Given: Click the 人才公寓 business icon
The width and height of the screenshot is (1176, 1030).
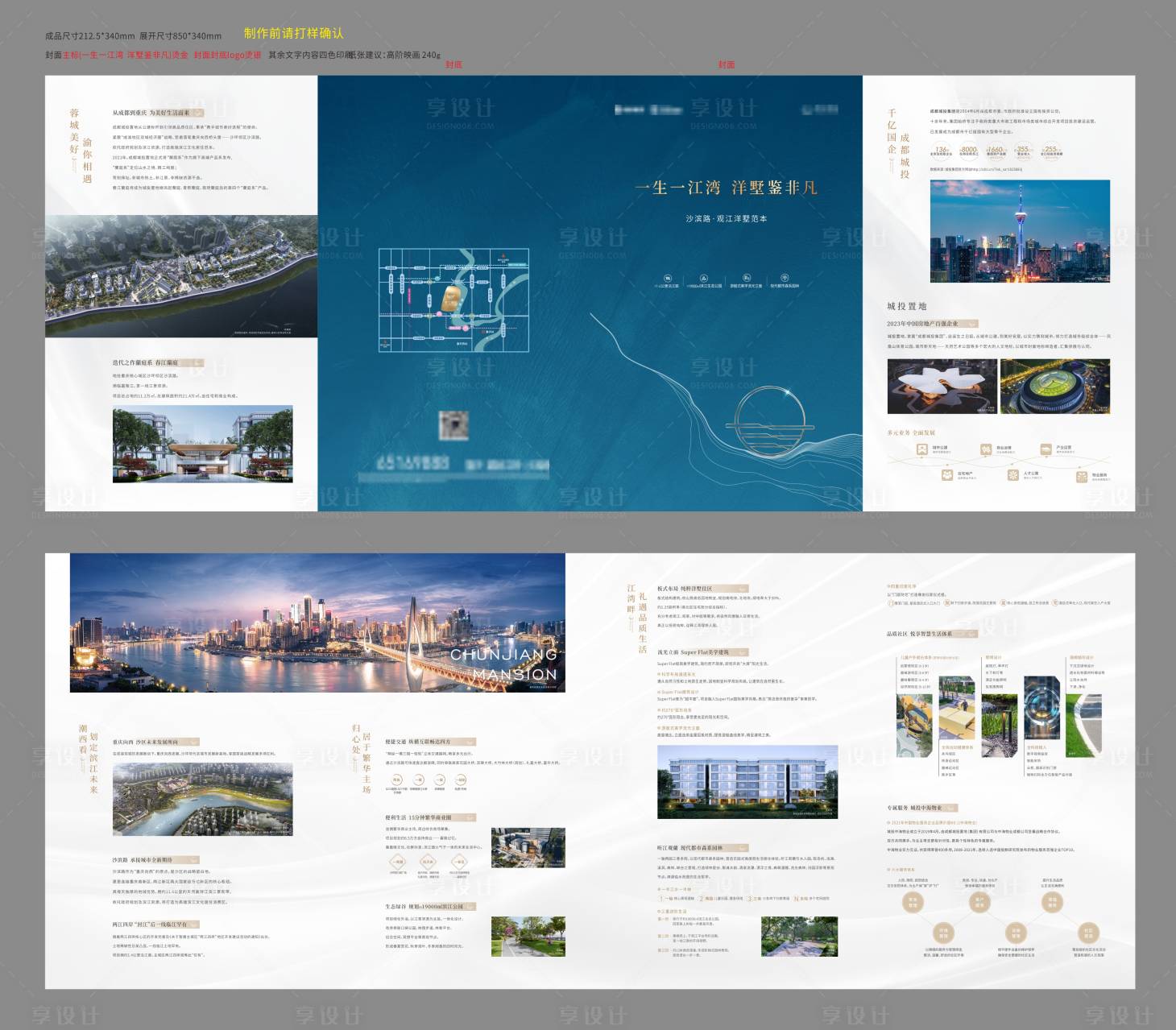Looking at the screenshot, I should (x=1012, y=475).
